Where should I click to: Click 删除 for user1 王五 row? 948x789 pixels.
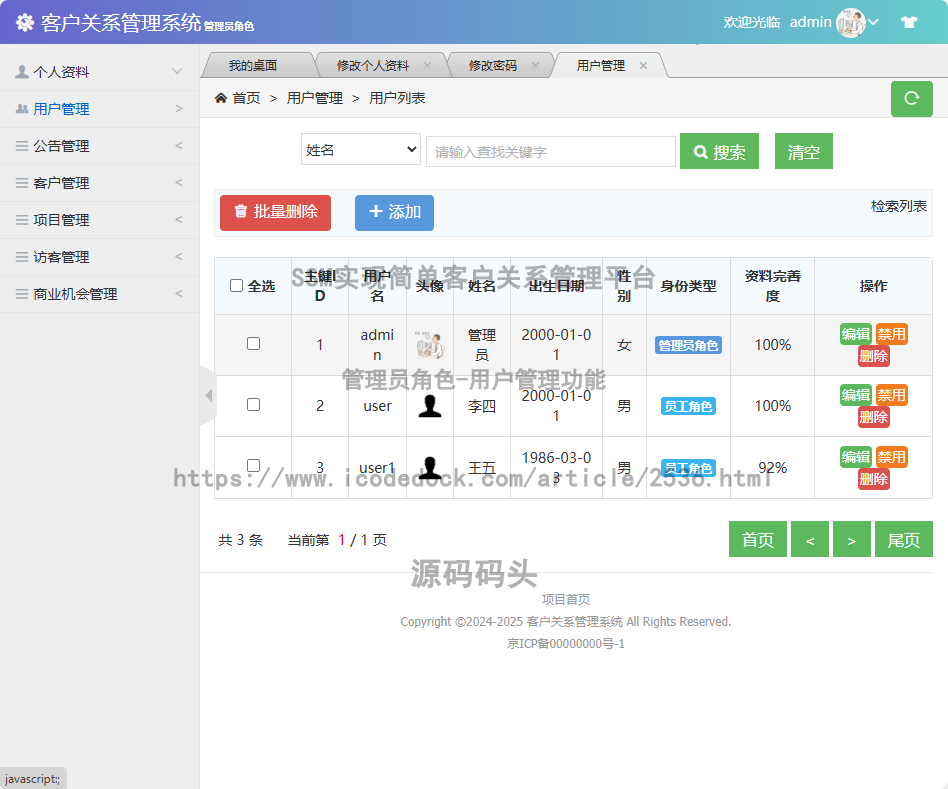(874, 479)
